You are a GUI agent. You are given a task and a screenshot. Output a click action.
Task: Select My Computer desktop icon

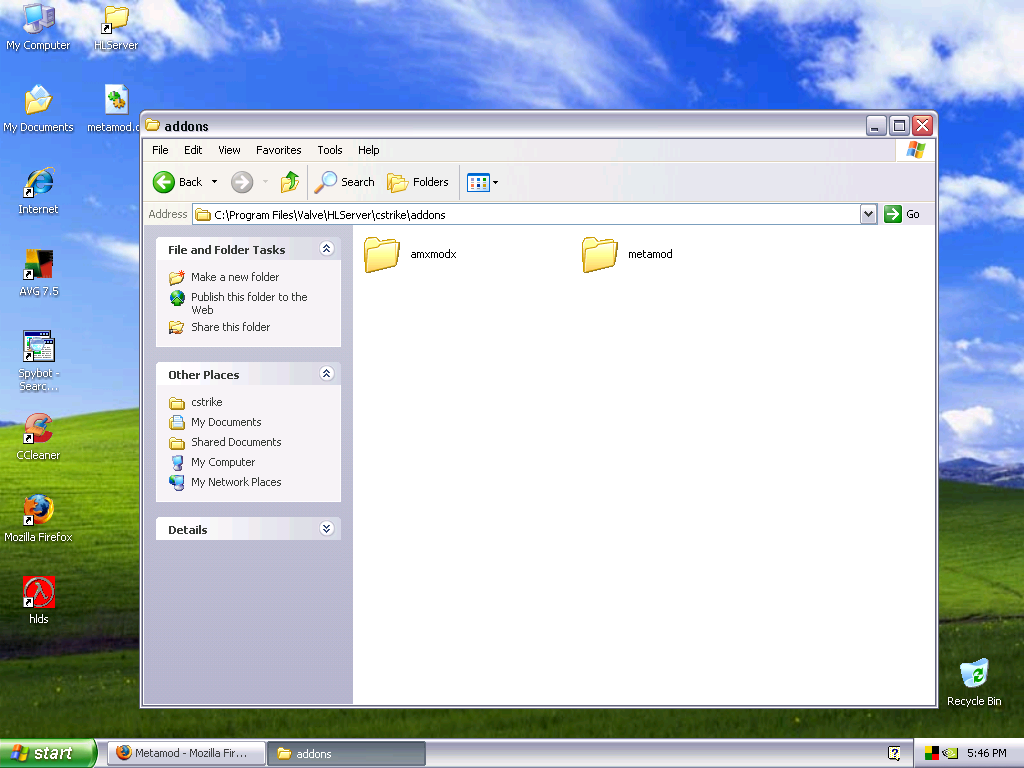[39, 26]
